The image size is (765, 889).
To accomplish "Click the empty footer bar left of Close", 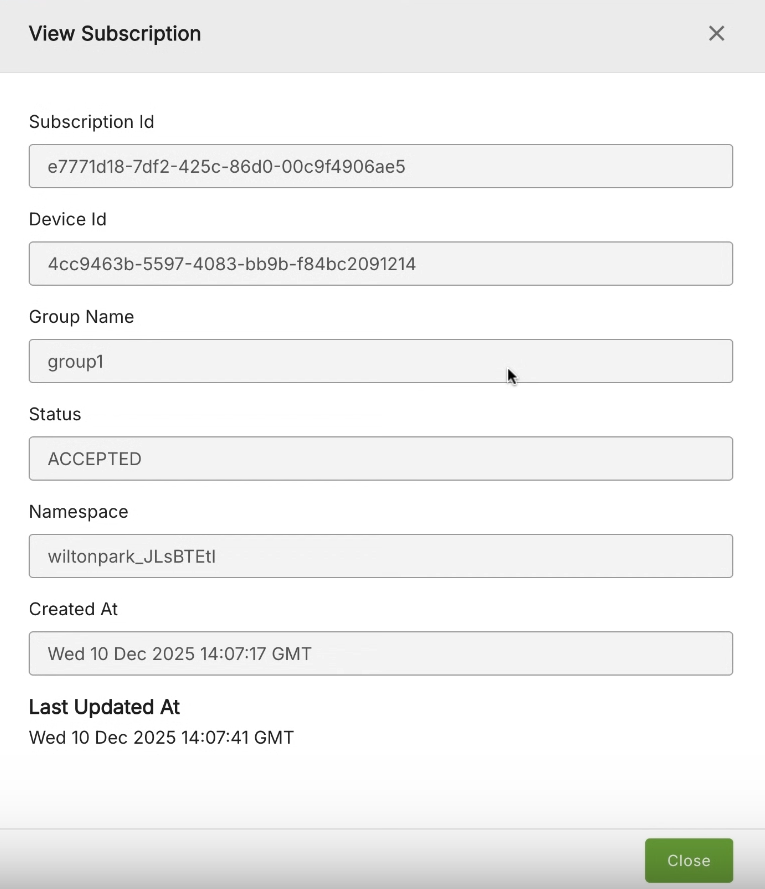I will point(320,860).
